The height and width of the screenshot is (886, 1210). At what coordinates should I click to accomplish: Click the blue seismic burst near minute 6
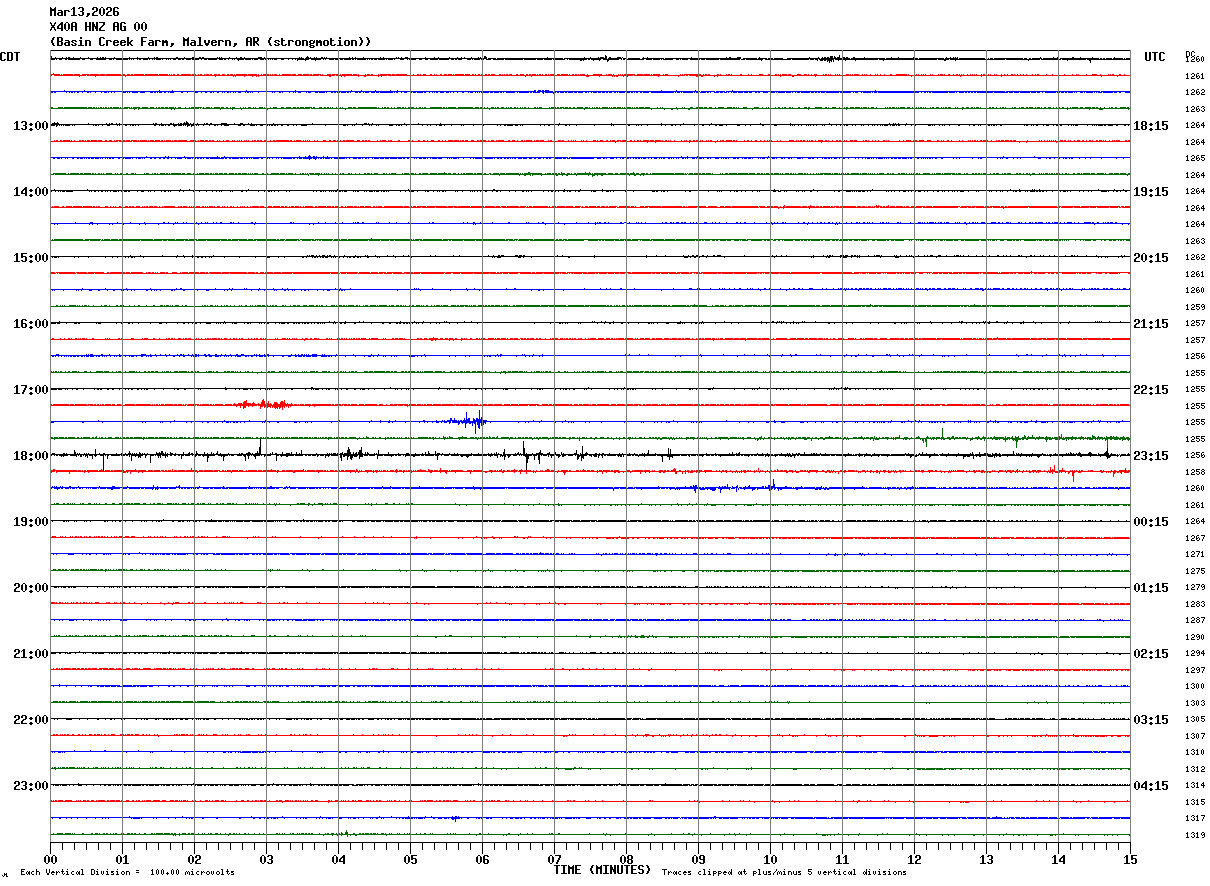(467, 420)
